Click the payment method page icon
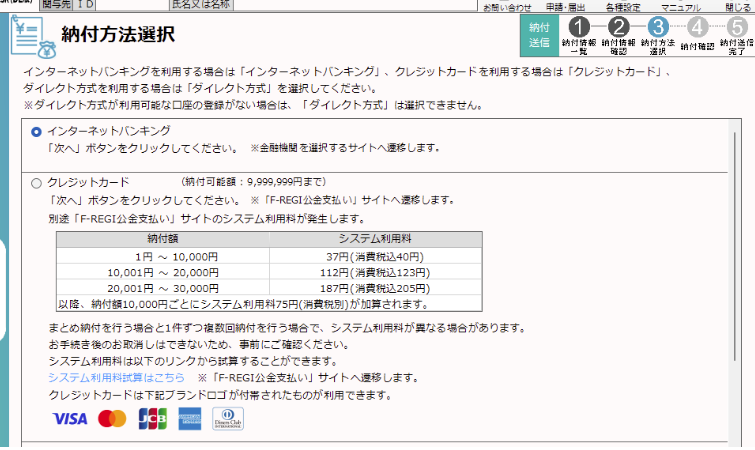 (32, 36)
